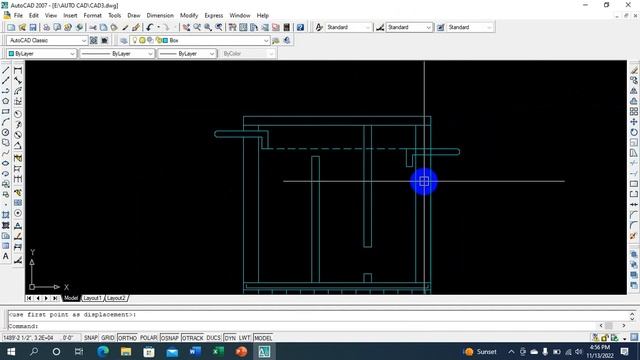Click the Match Properties brush icon
Screen dimensions: 640x360
click(136, 27)
